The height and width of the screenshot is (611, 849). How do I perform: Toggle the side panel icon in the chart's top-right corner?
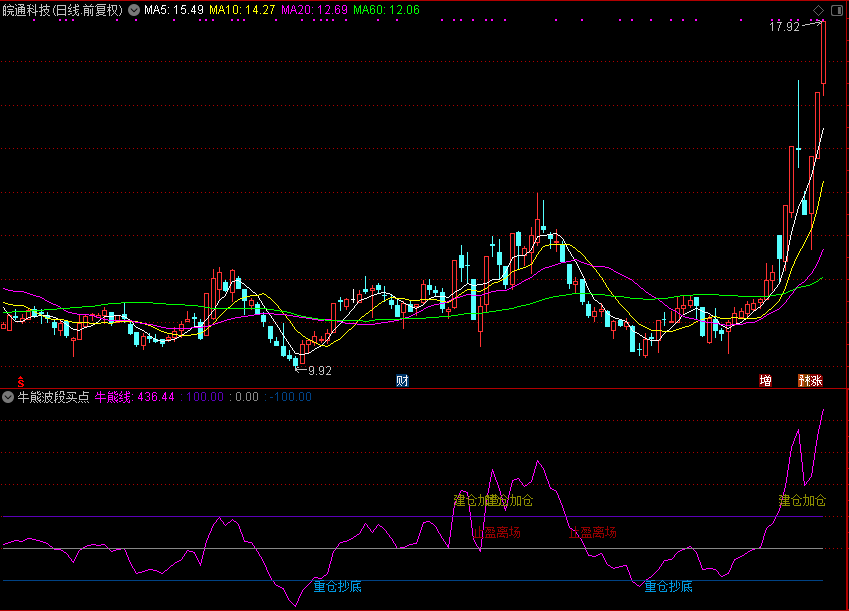point(837,10)
